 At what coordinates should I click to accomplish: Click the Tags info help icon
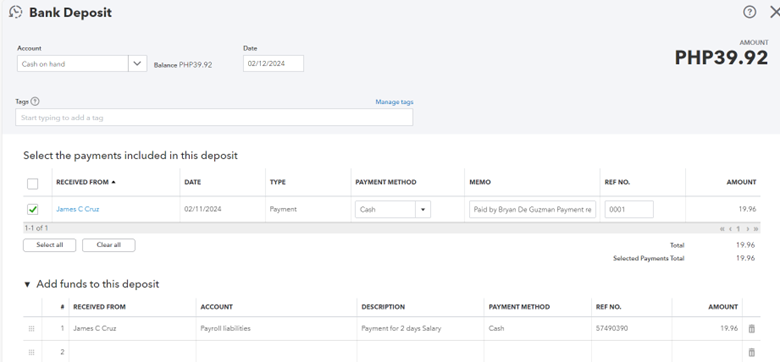pyautogui.click(x=35, y=101)
